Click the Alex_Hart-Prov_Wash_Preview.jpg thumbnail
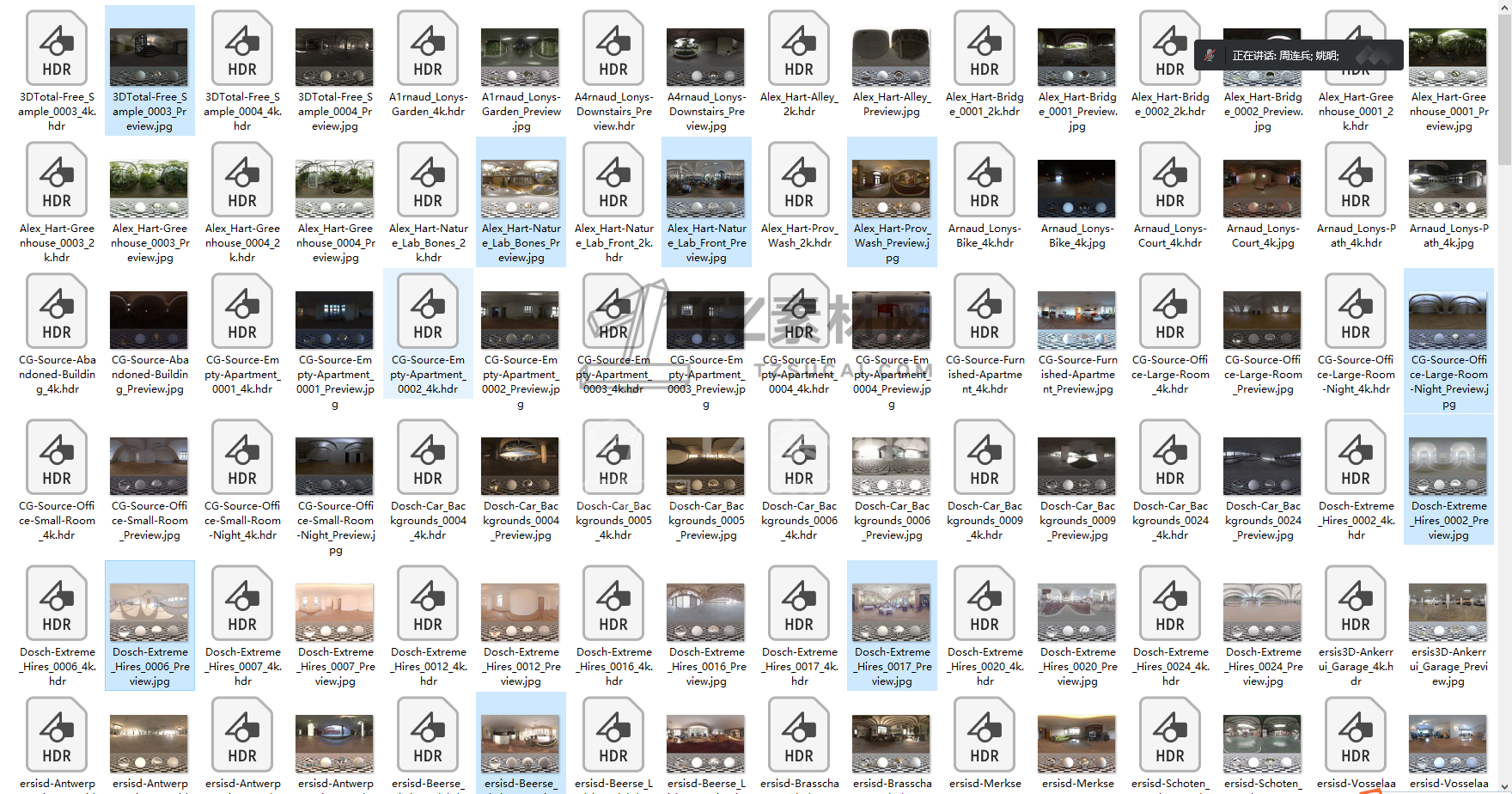 [892, 188]
